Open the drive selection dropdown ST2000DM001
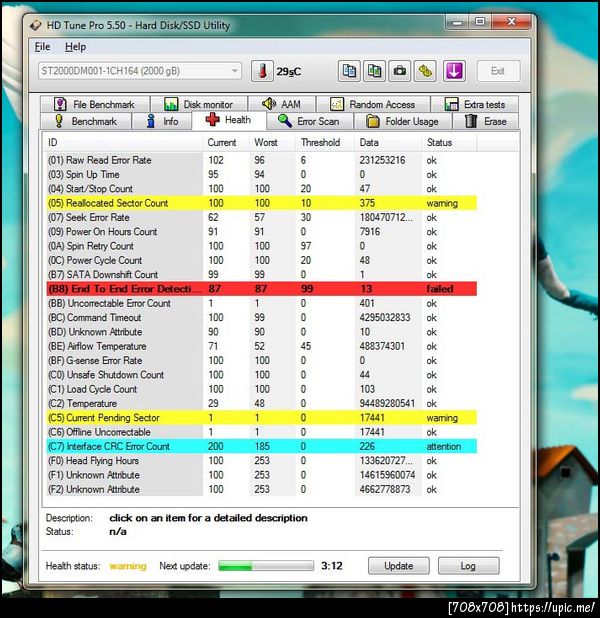 140,71
